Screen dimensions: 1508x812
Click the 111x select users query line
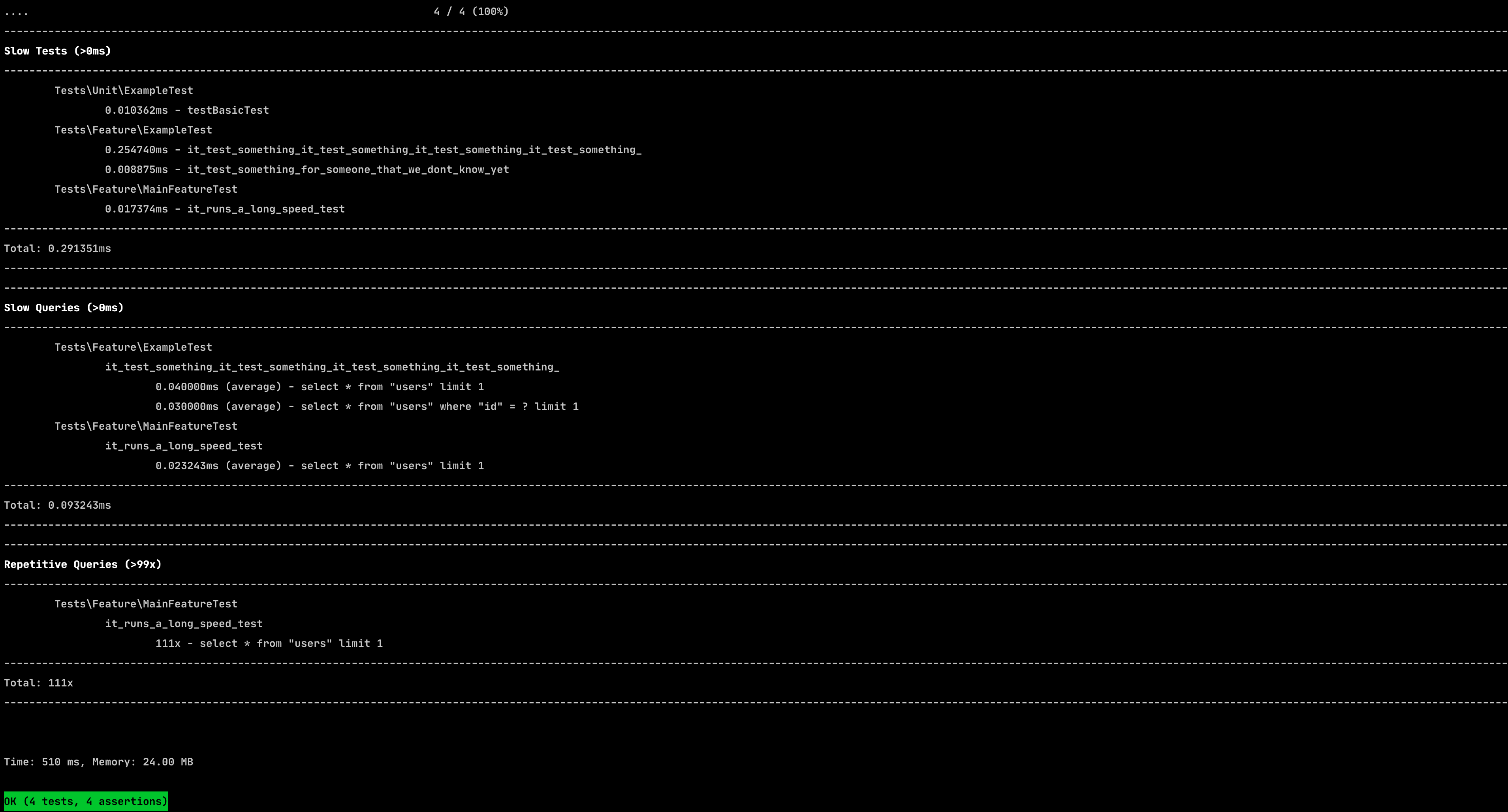tap(269, 643)
